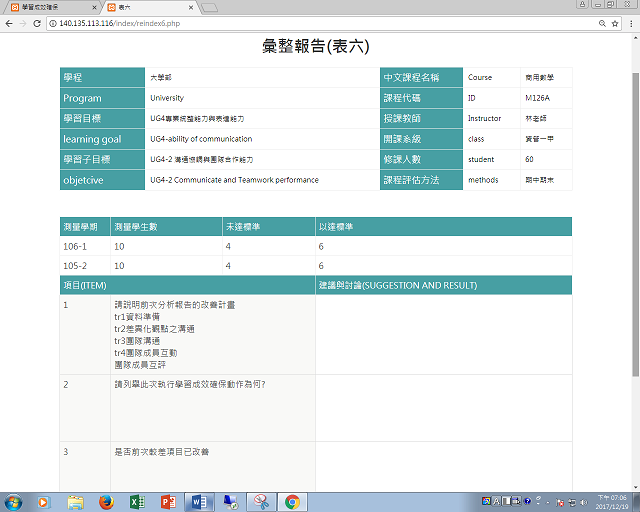Launch Windows Media Player from taskbar

(x=44, y=502)
